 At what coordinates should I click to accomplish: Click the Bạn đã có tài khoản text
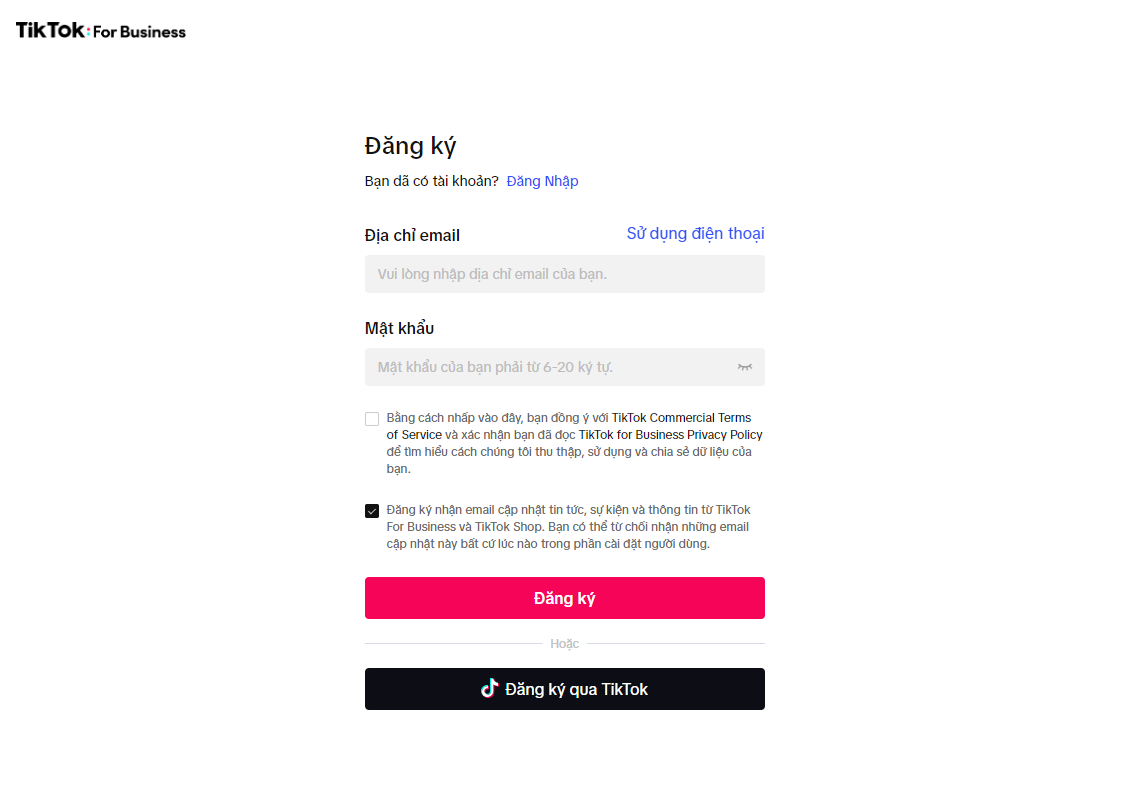coord(431,182)
